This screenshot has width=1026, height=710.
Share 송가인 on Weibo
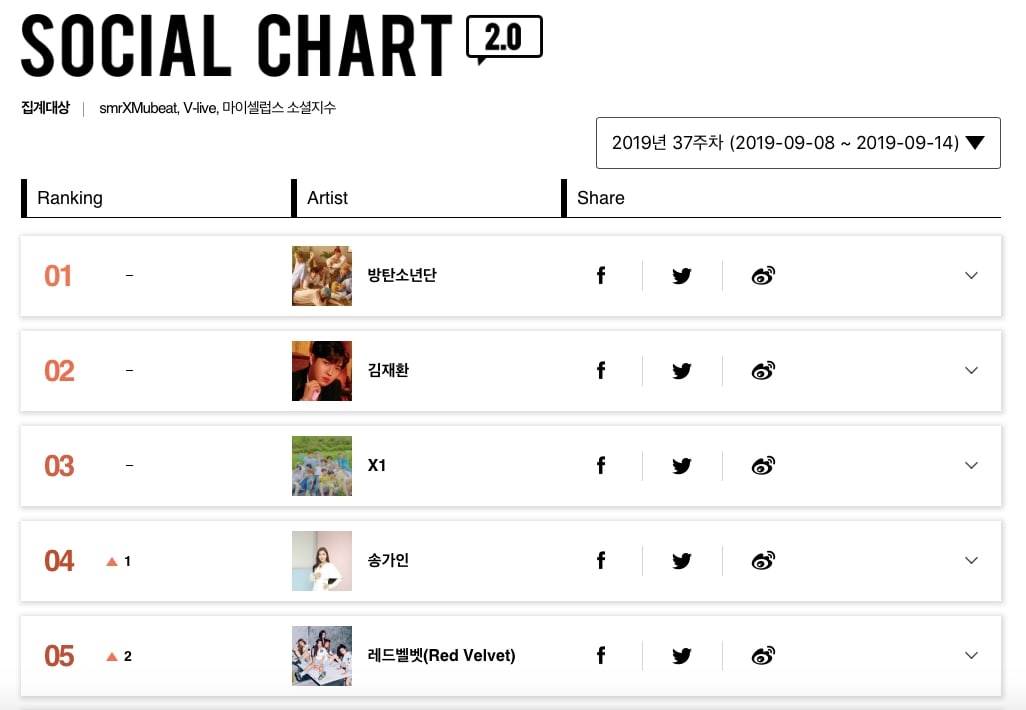pos(763,561)
